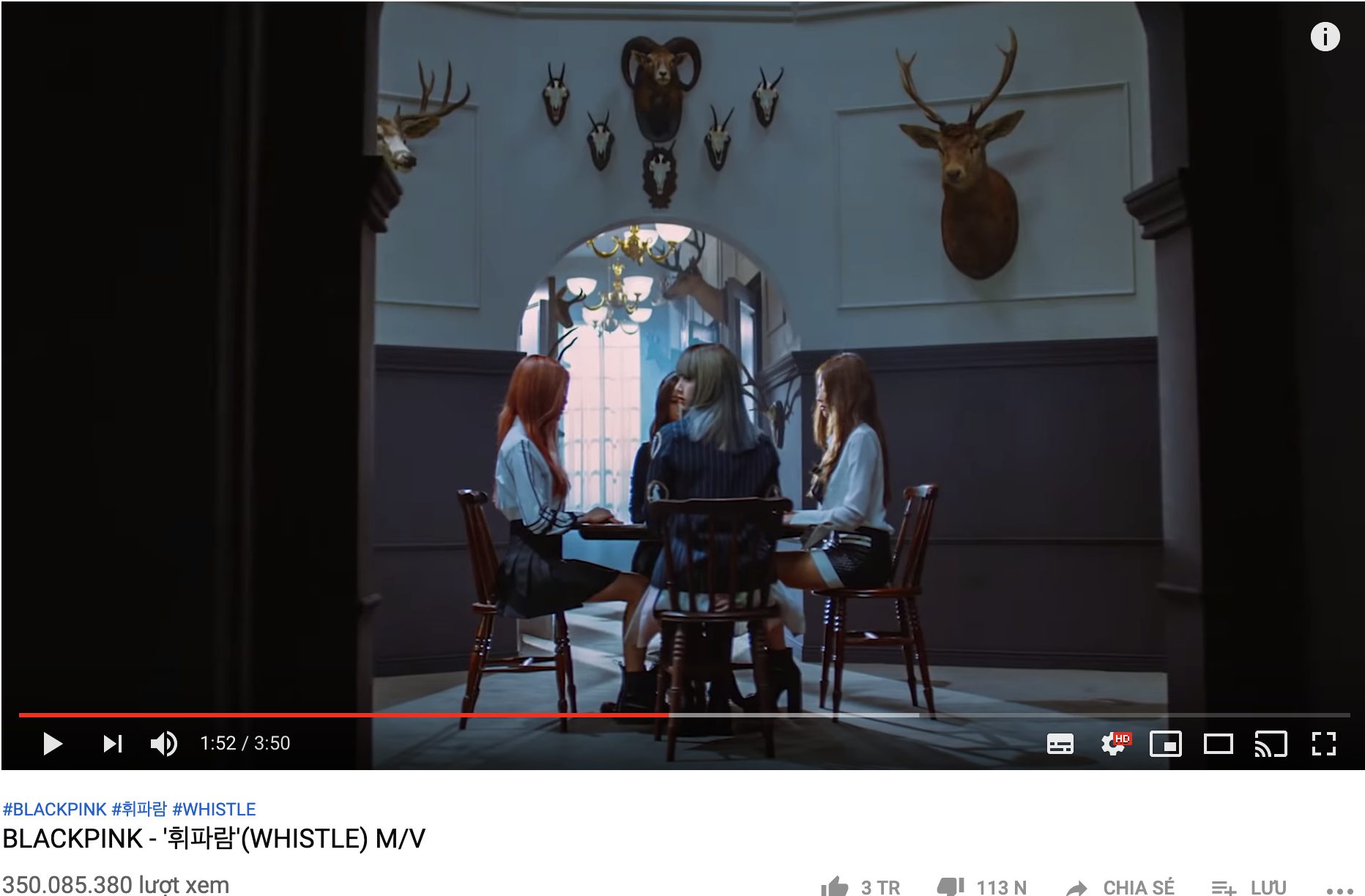Toggle subtitles/closed captions
The width and height of the screenshot is (1365, 896).
[x=1060, y=744]
